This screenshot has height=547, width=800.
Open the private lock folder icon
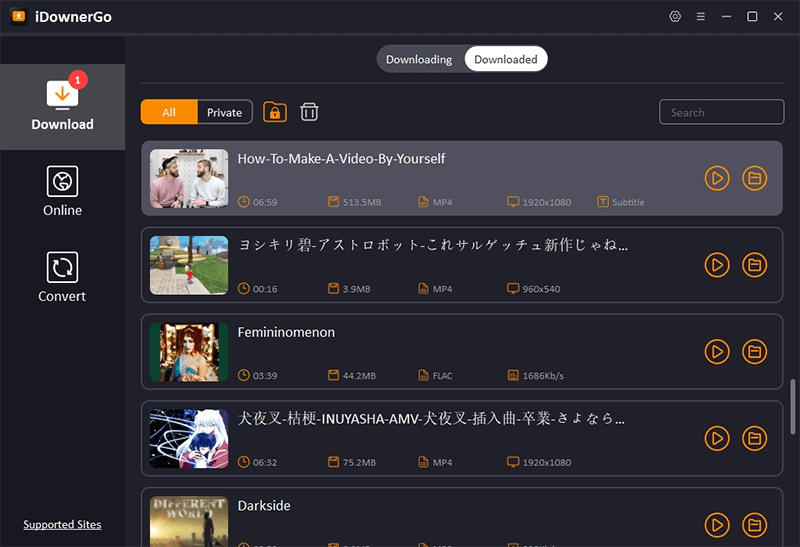click(275, 112)
